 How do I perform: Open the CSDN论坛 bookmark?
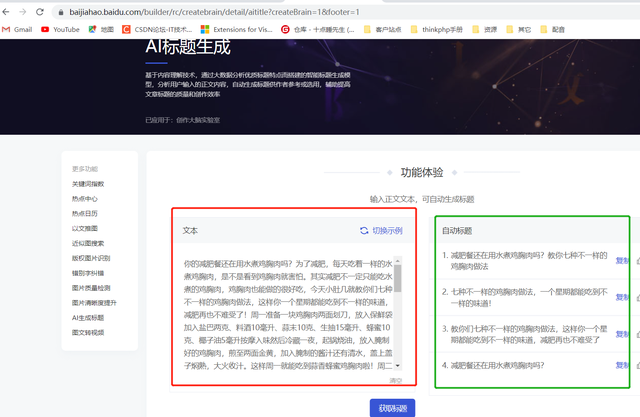pos(157,29)
